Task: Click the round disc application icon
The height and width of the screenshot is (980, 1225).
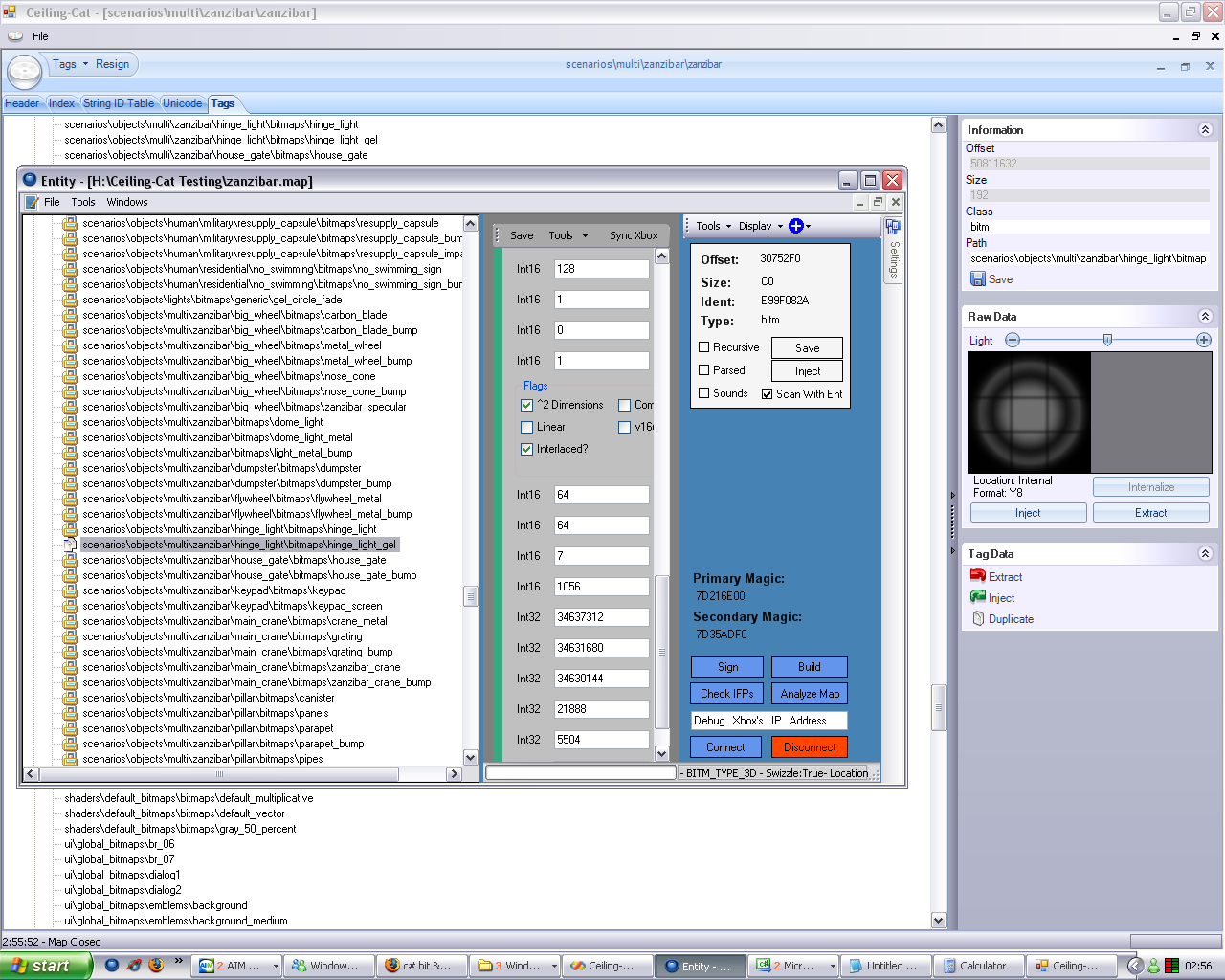Action: 25,71
